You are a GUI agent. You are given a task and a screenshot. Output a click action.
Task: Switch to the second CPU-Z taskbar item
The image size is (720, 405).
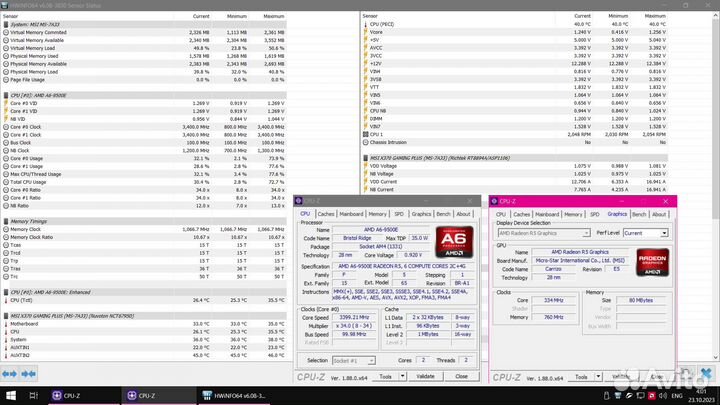(x=158, y=395)
